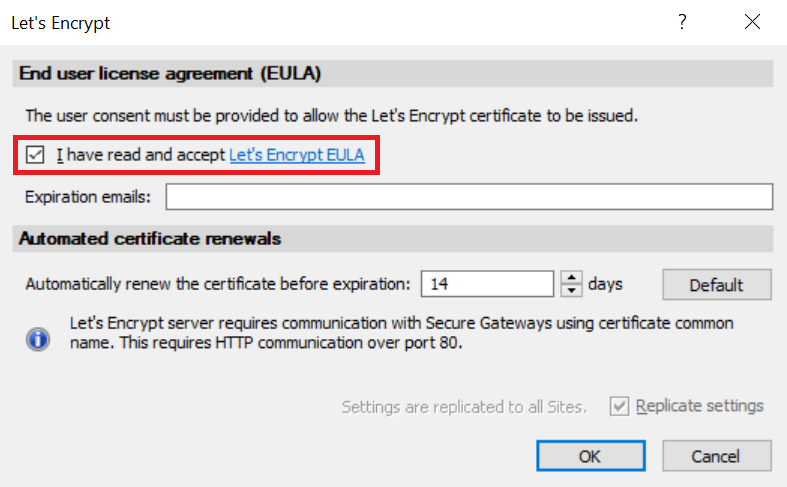The height and width of the screenshot is (487, 787).
Task: Toggle the Replicate settings checkbox
Action: [620, 406]
